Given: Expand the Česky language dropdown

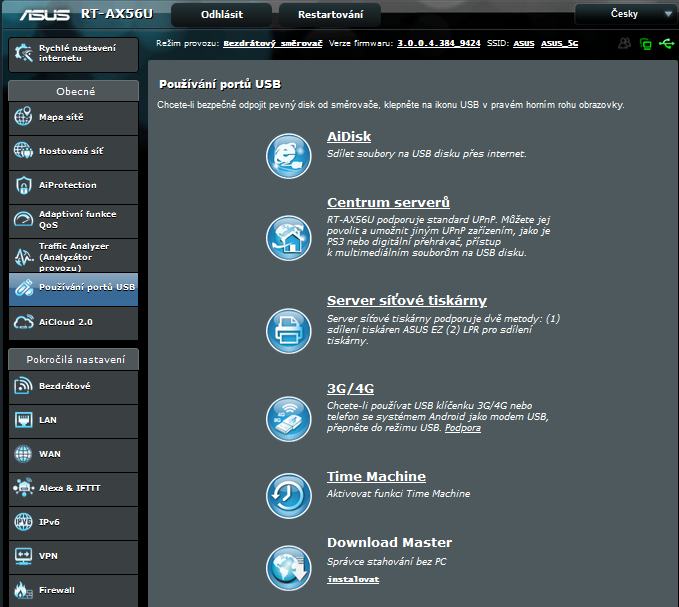Looking at the screenshot, I should point(624,14).
